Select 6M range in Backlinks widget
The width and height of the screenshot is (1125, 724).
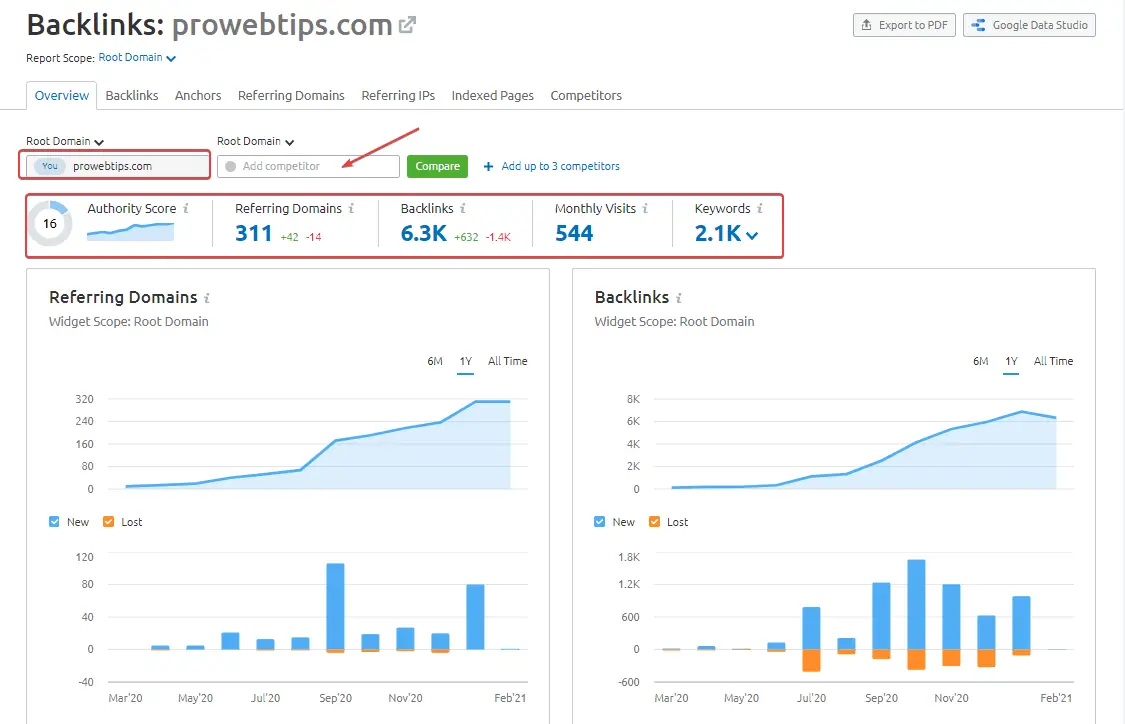click(981, 361)
